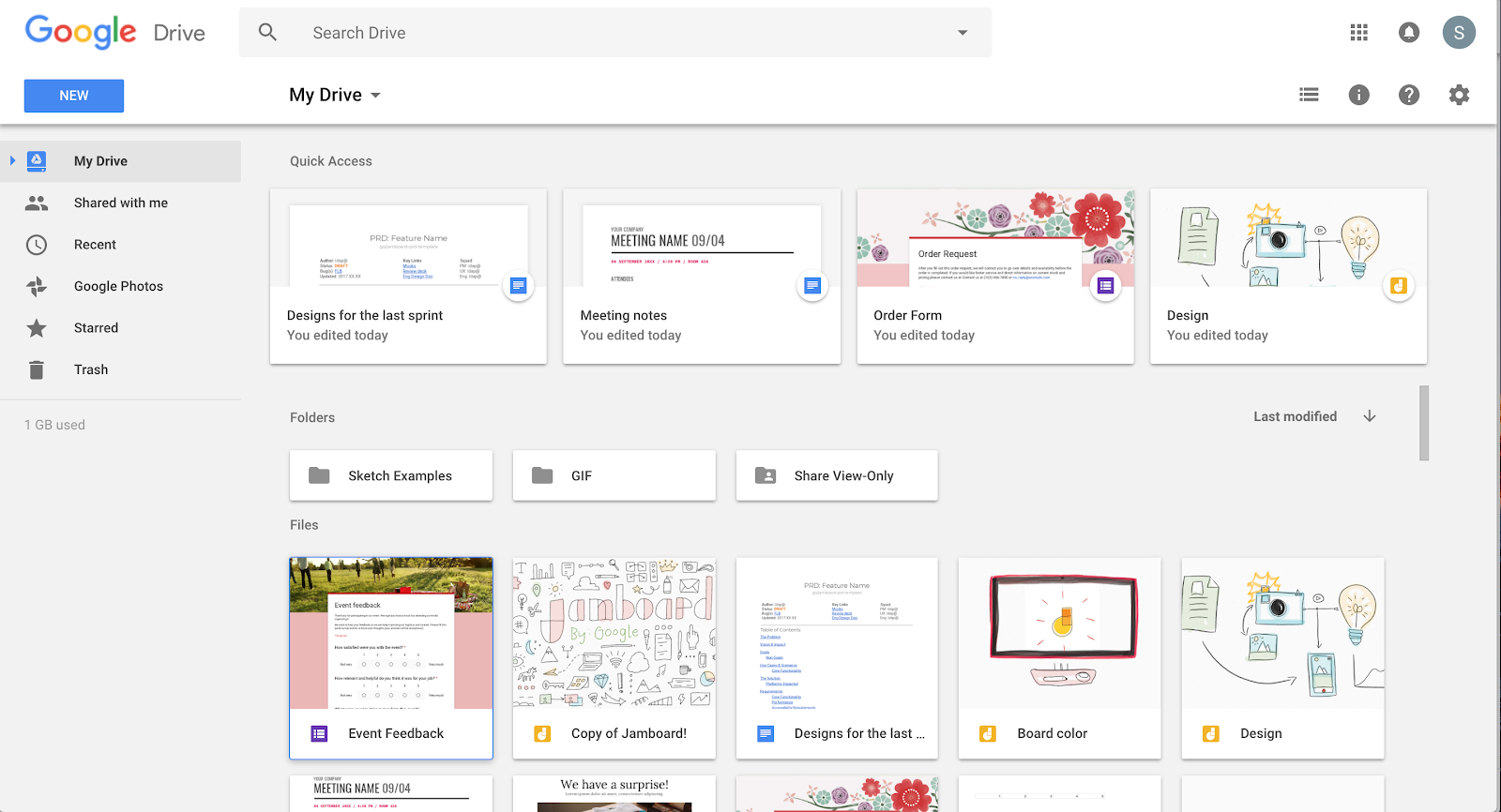Click the Folders section heading
The image size is (1501, 812).
click(x=312, y=417)
